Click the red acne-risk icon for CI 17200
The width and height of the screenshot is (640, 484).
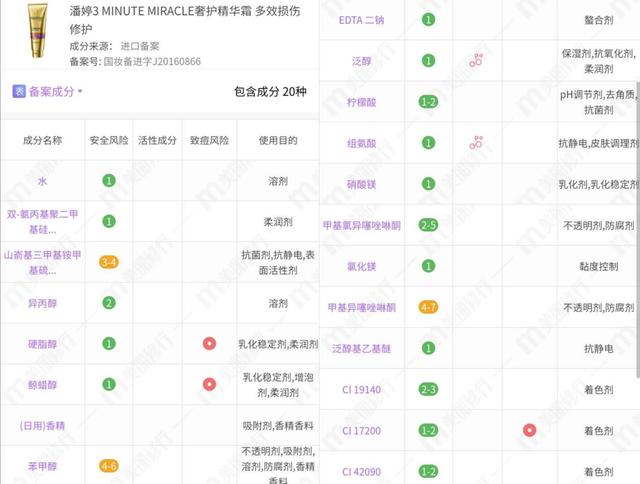coord(529,430)
